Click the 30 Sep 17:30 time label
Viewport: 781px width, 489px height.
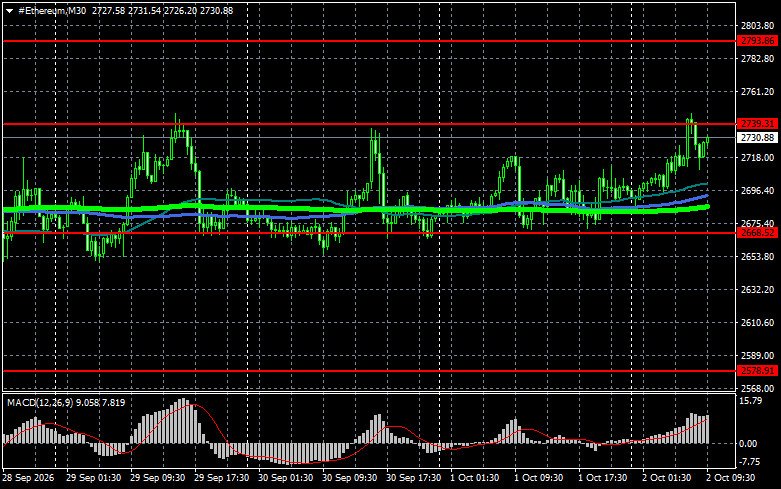coord(413,478)
